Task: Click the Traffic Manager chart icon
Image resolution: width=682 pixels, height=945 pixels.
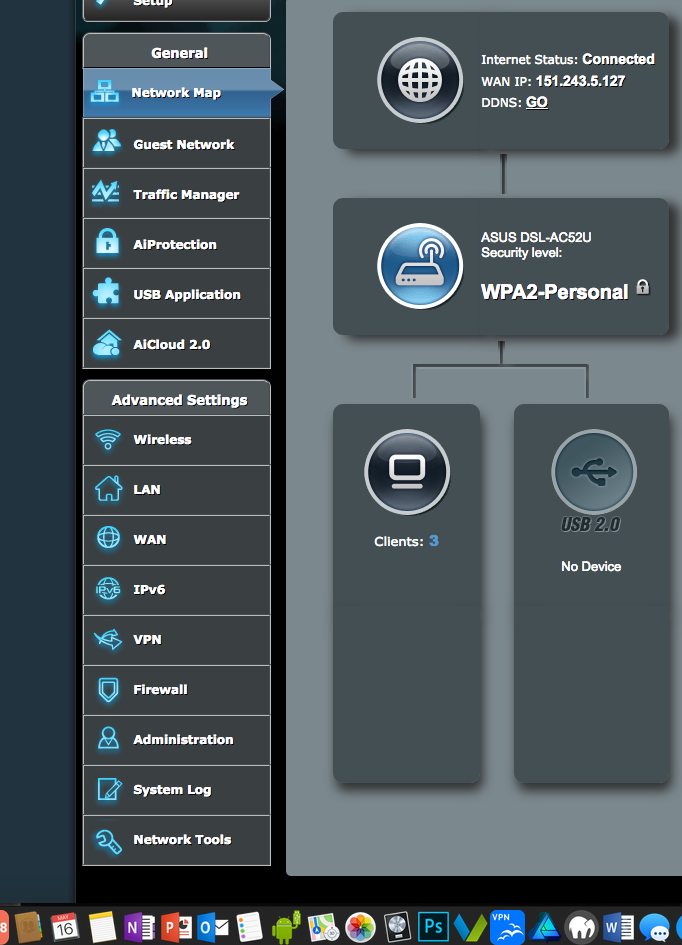Action: (x=105, y=192)
